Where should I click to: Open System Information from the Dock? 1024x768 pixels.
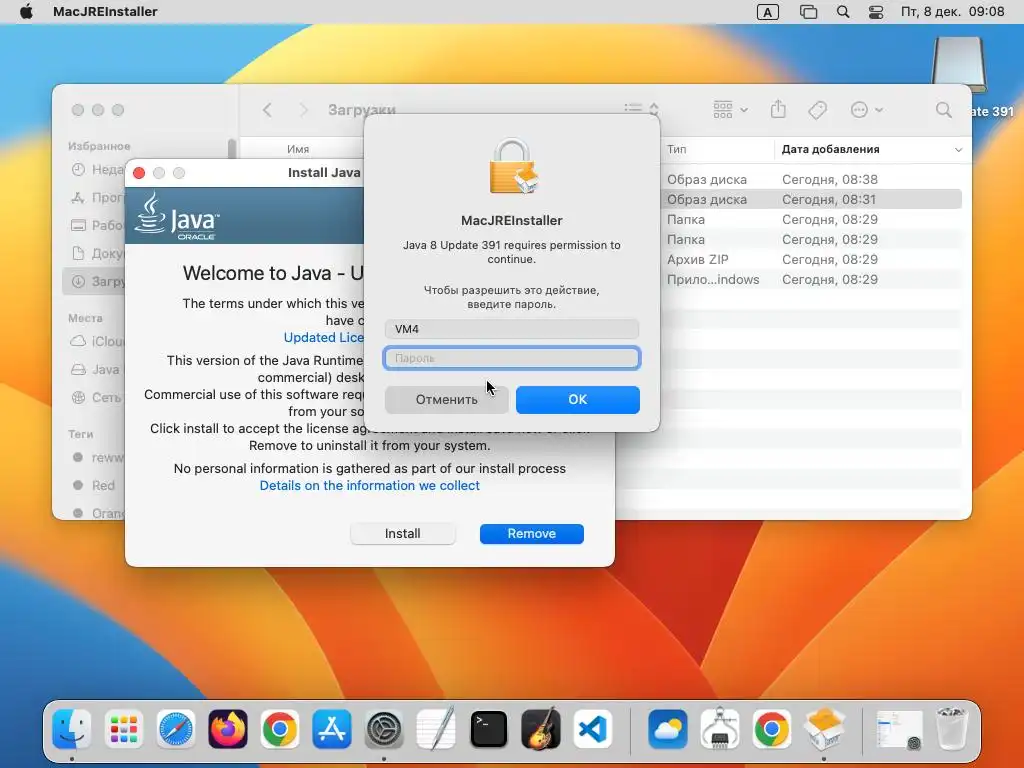point(720,729)
